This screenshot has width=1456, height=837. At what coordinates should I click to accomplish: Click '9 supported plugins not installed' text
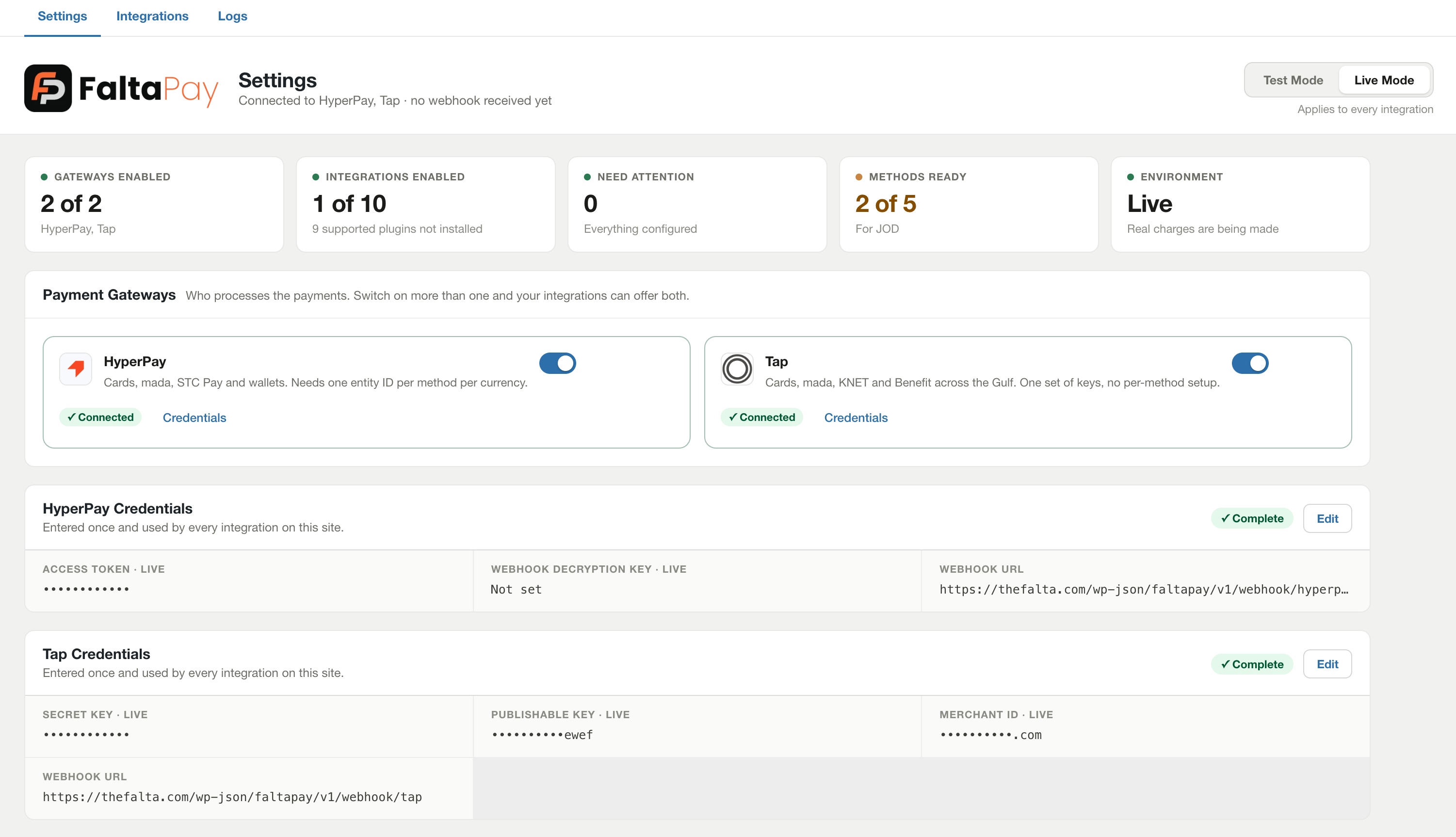coord(397,229)
